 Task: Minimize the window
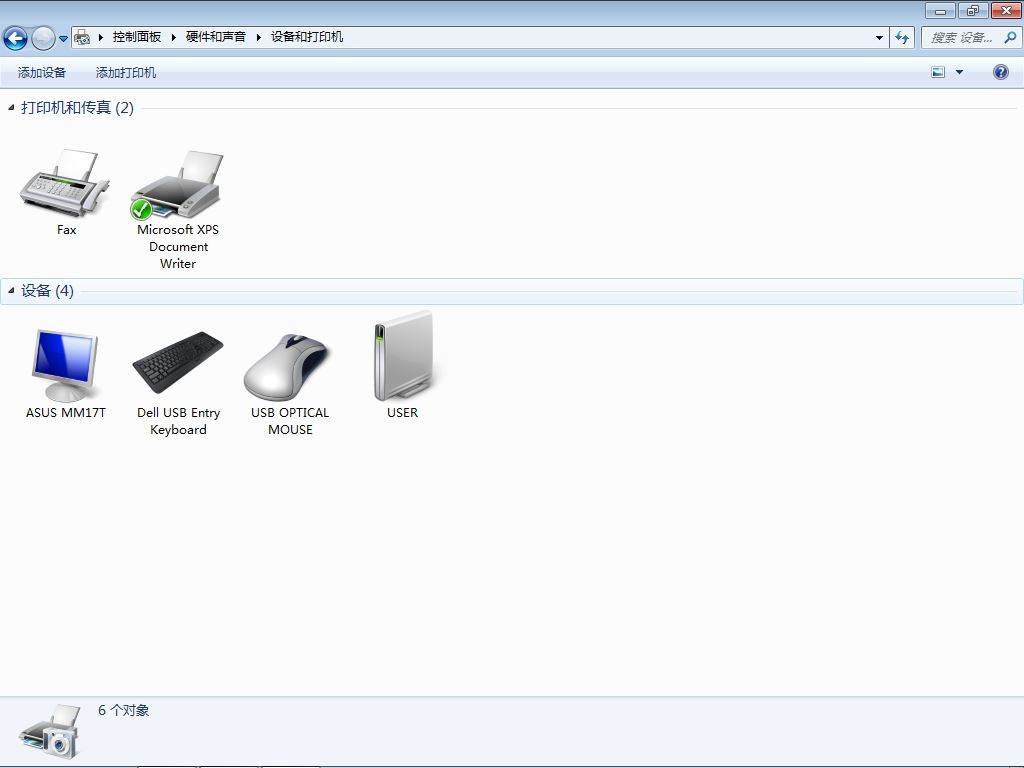pyautogui.click(x=940, y=10)
